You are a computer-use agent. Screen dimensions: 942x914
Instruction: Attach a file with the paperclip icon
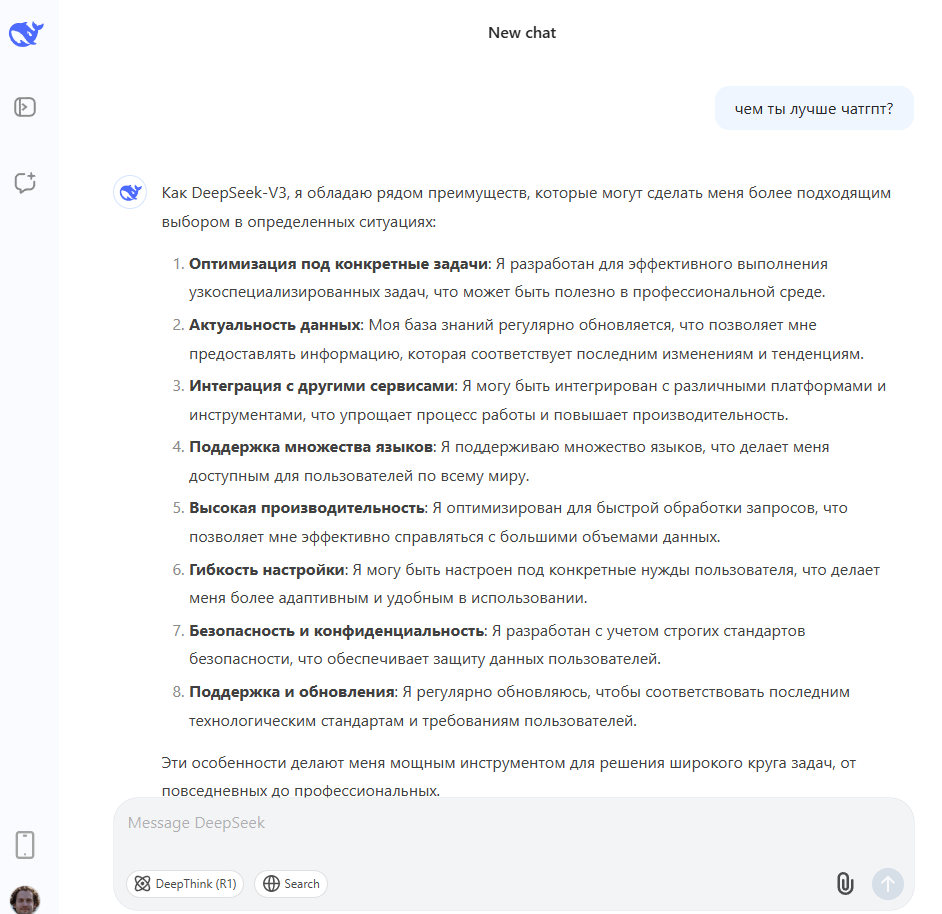[845, 883]
